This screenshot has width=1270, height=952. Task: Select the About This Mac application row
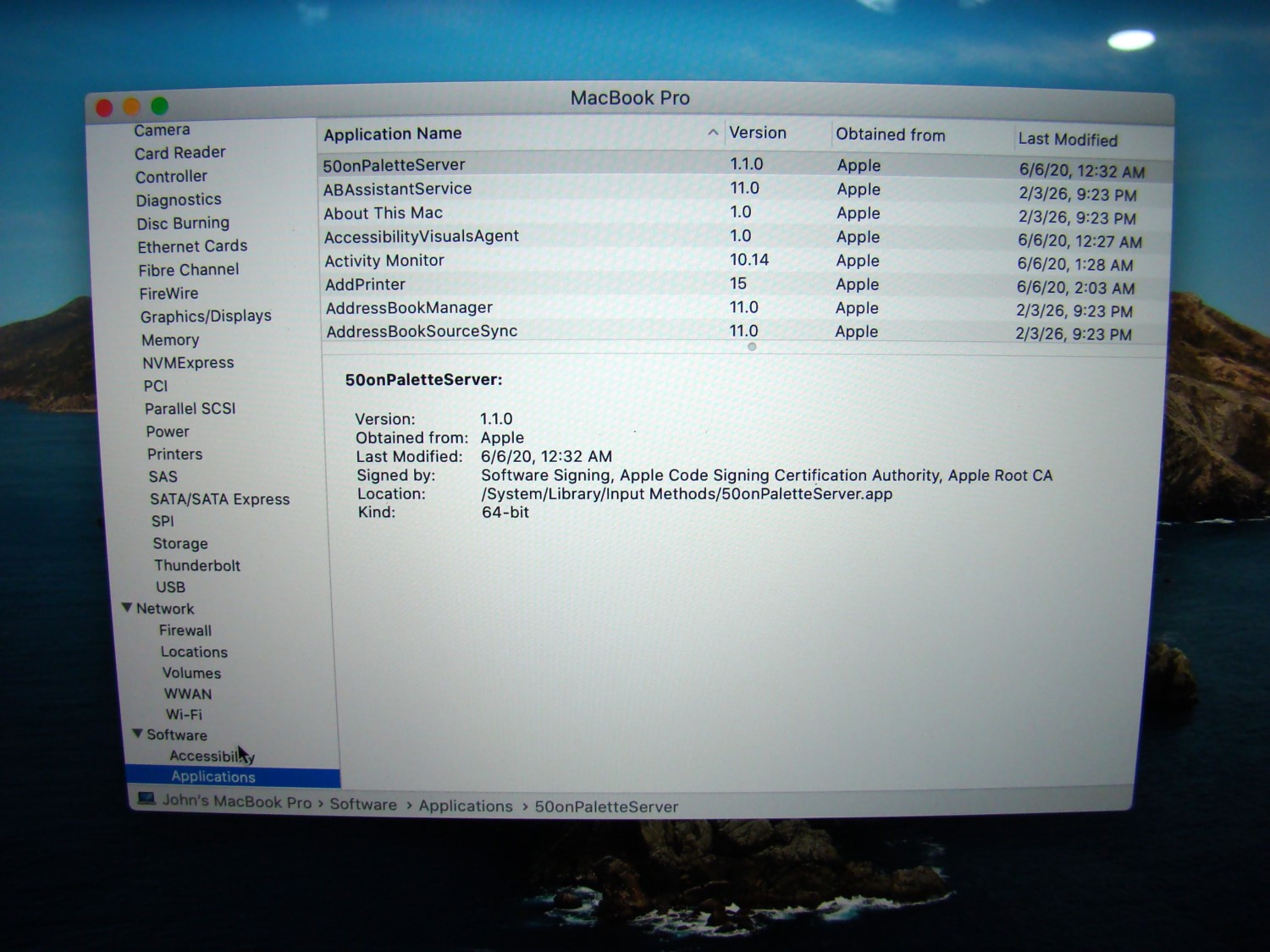(383, 213)
